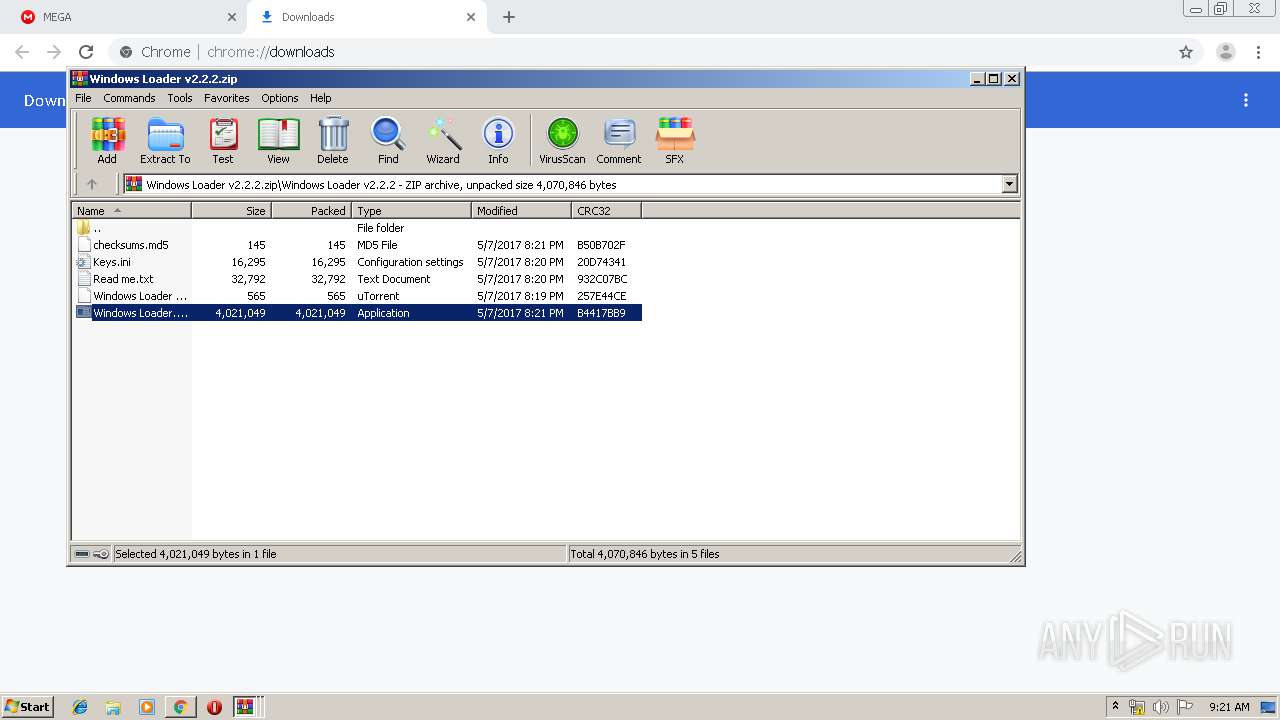Launch Internet Explorer from taskbar

[80, 707]
